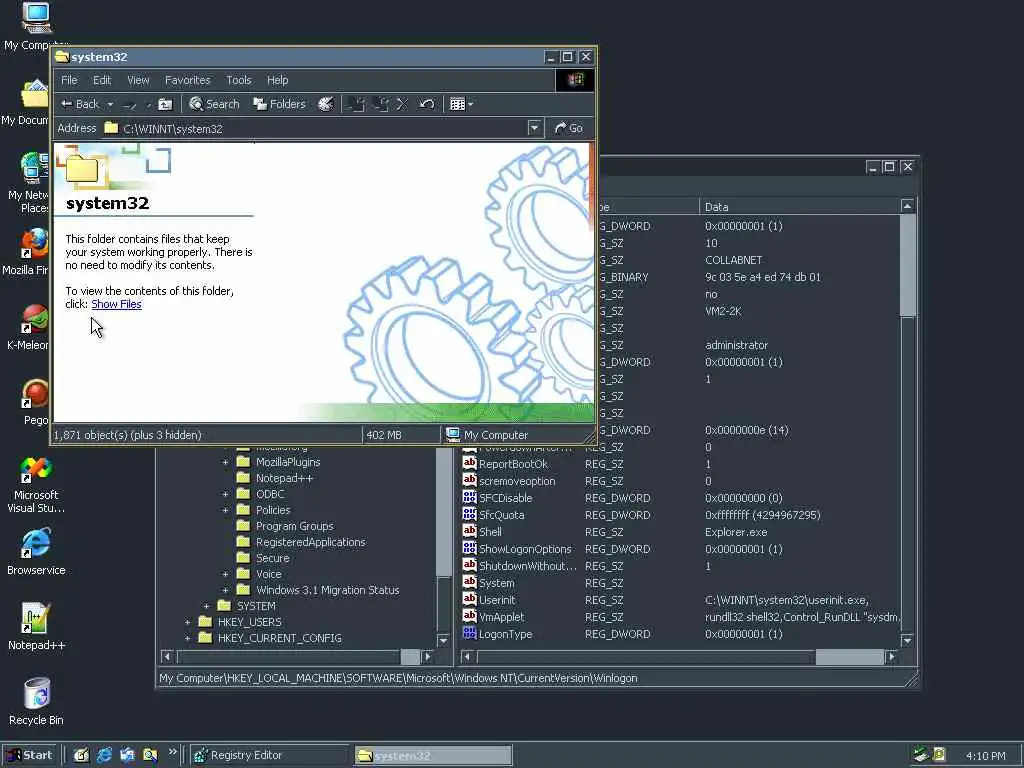This screenshot has width=1024, height=768.
Task: Click the Back toolbar button
Action: tap(79, 104)
